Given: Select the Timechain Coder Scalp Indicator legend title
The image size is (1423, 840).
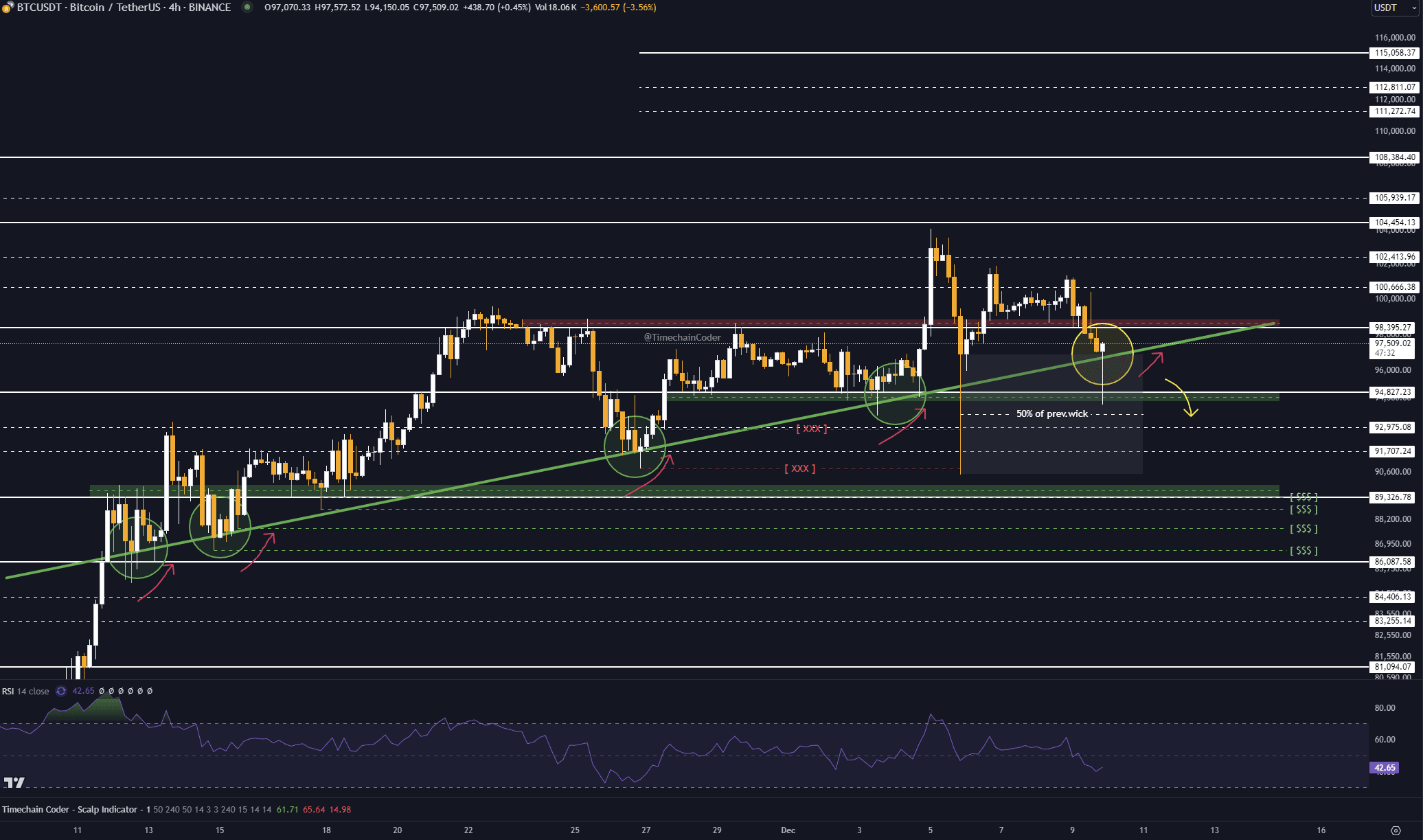Looking at the screenshot, I should [69, 809].
